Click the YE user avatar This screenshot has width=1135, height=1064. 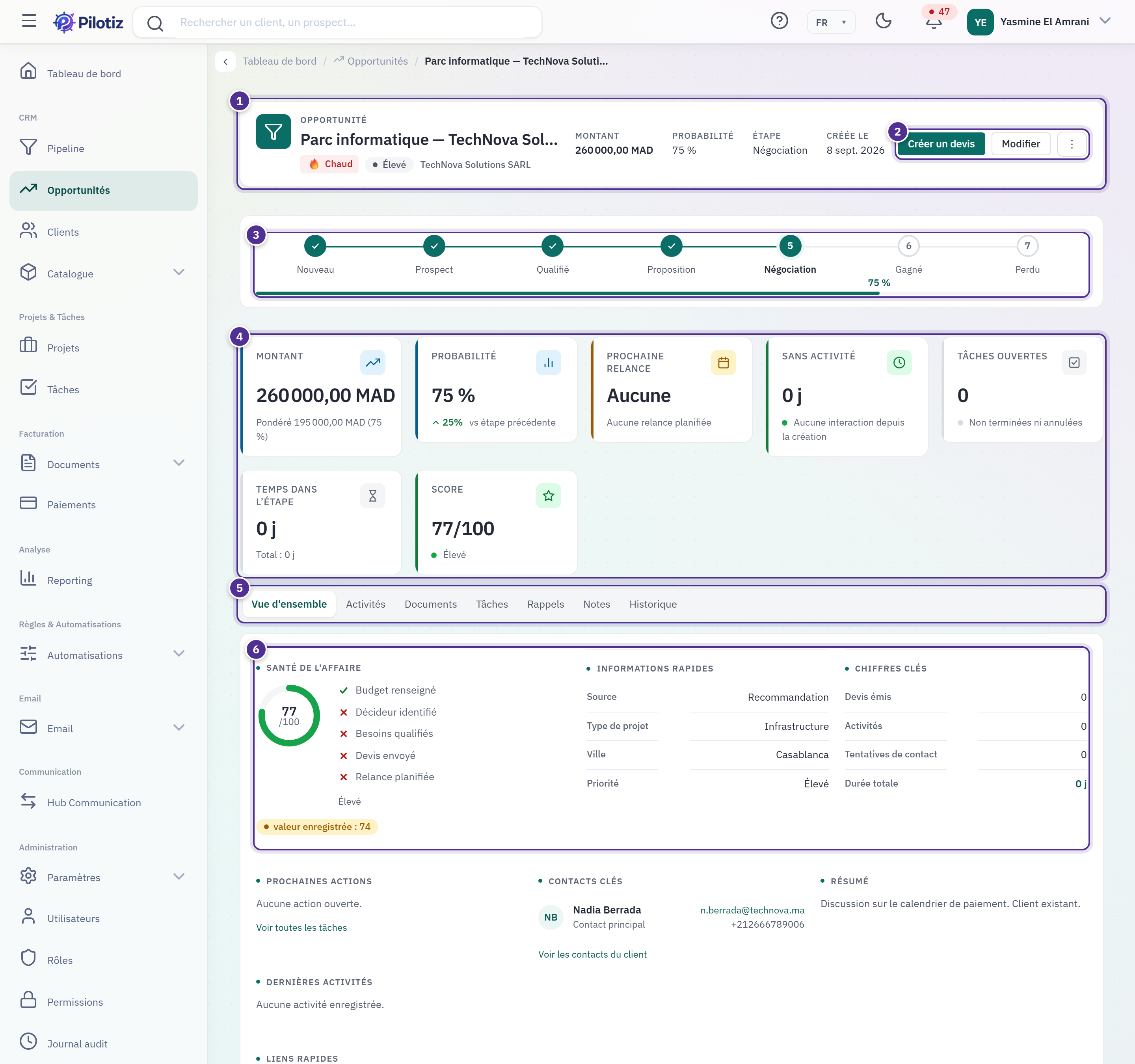tap(980, 22)
